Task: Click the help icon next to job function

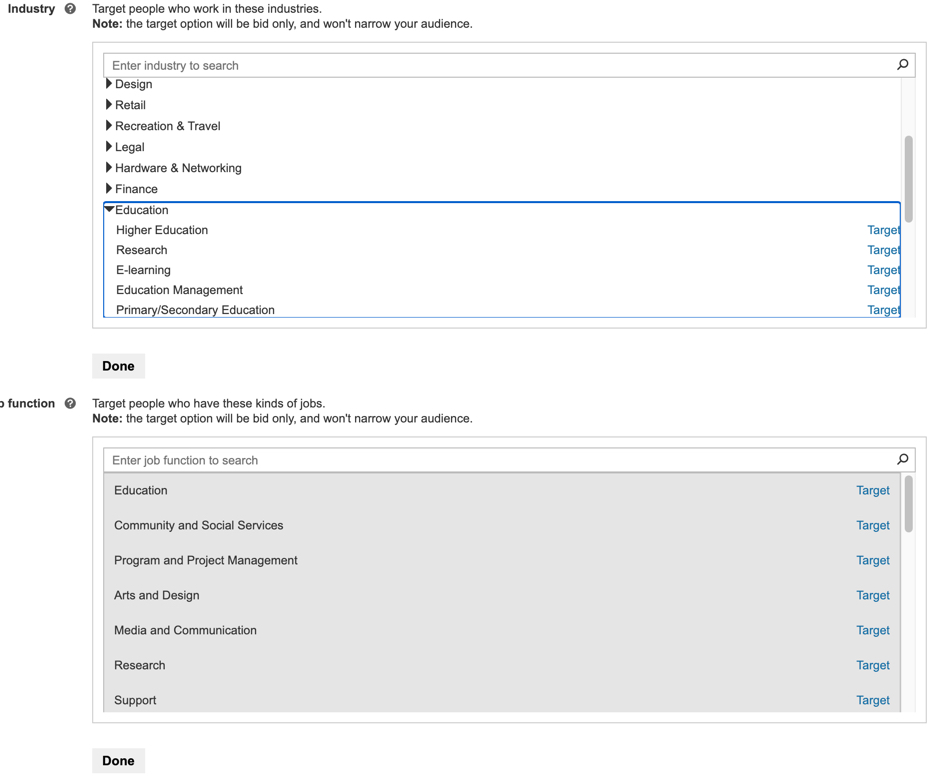Action: click(x=70, y=404)
